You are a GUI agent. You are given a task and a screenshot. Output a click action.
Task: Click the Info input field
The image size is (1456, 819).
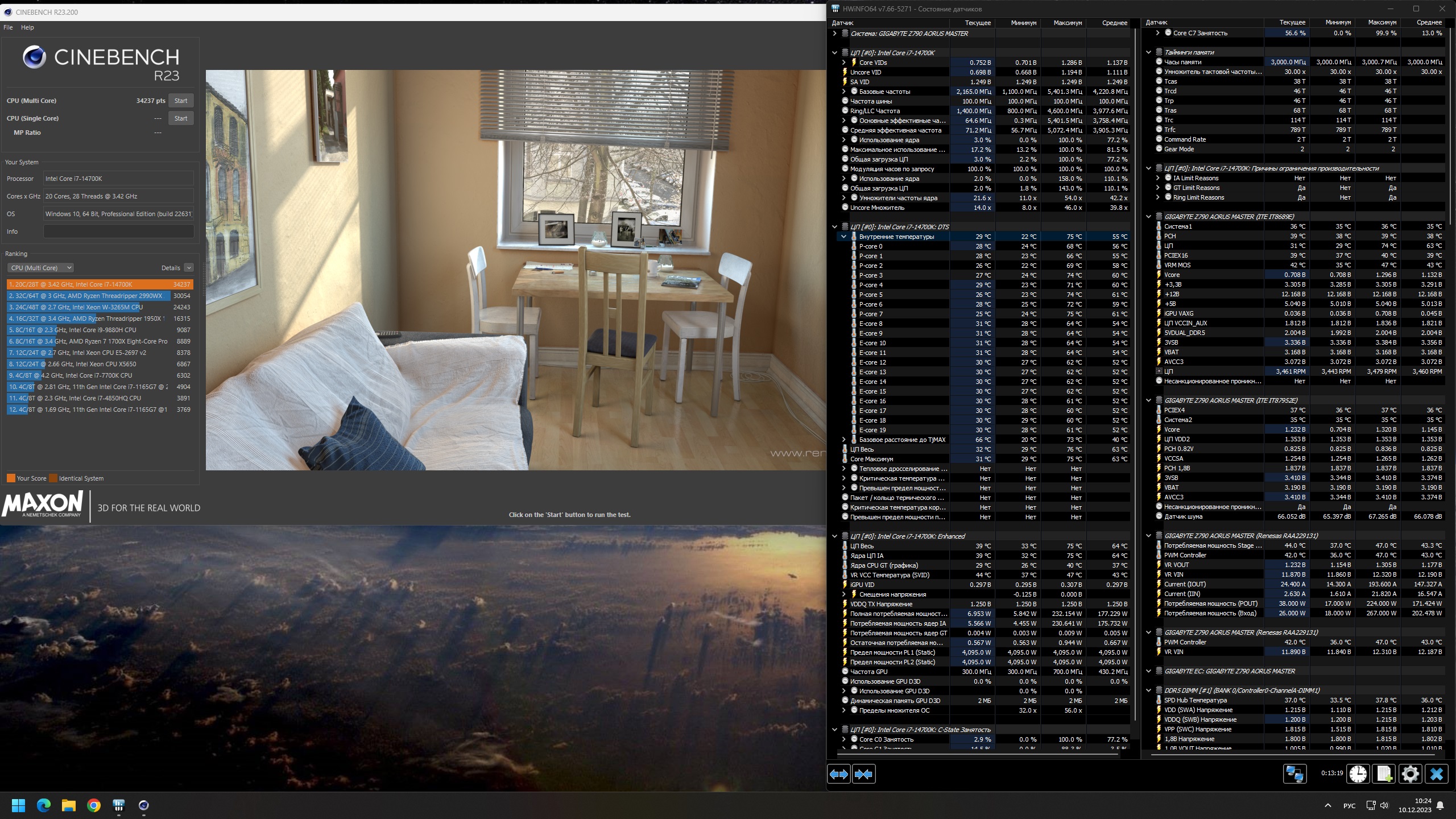[118, 231]
